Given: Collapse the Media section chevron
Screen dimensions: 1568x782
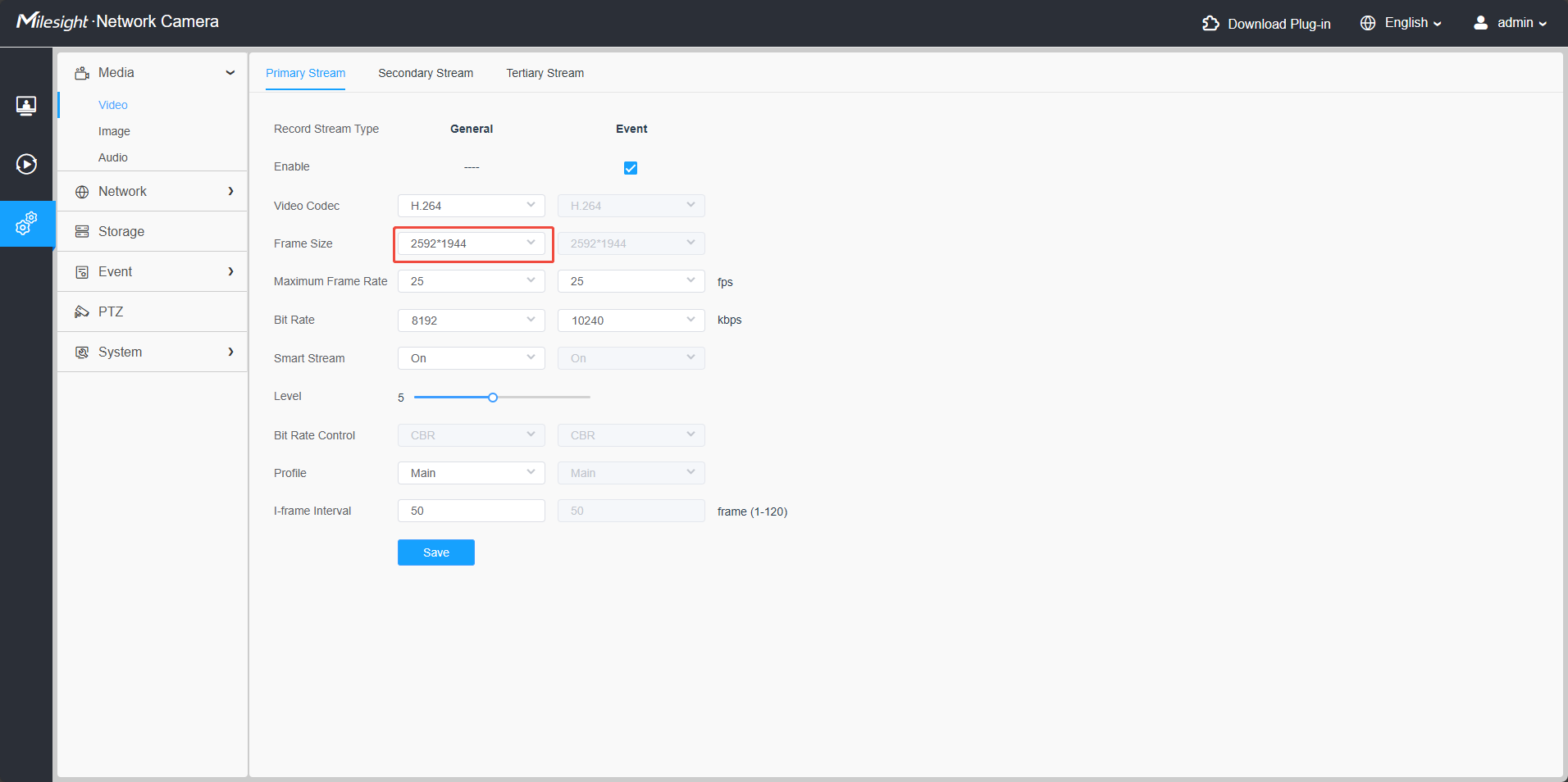Looking at the screenshot, I should pyautogui.click(x=230, y=72).
